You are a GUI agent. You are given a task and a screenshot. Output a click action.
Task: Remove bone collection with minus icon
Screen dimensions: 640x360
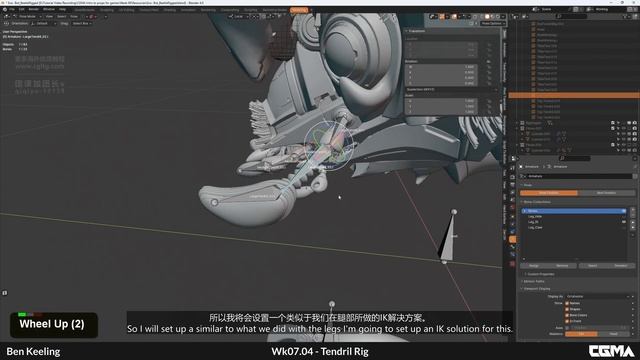point(633,216)
